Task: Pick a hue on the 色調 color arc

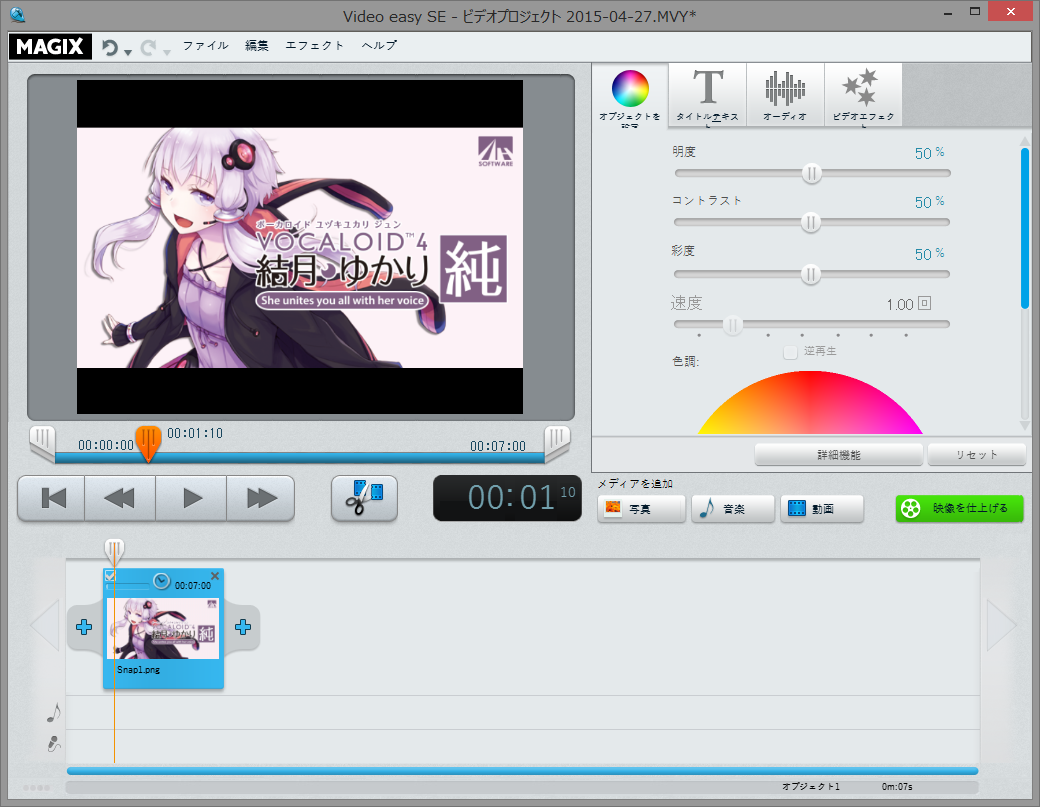Action: [x=810, y=403]
